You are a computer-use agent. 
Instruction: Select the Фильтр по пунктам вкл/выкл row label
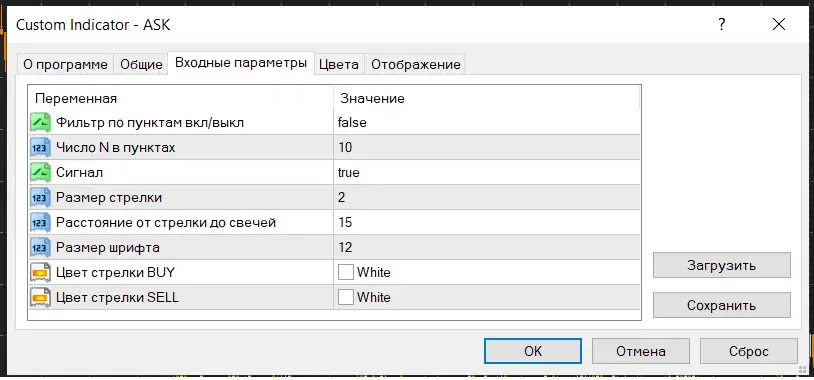click(150, 123)
